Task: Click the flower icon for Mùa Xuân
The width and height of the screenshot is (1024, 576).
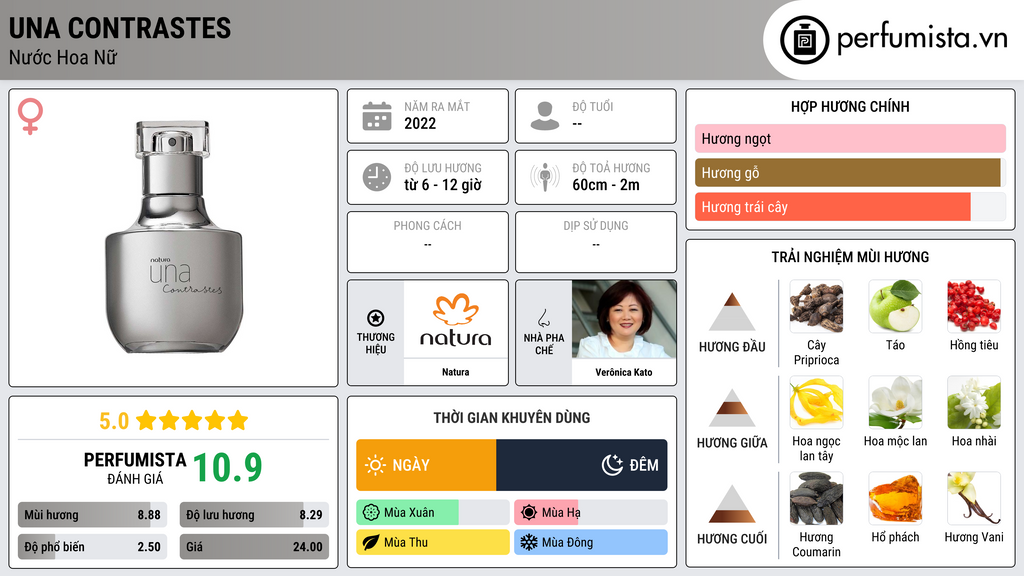Action: coord(371,513)
